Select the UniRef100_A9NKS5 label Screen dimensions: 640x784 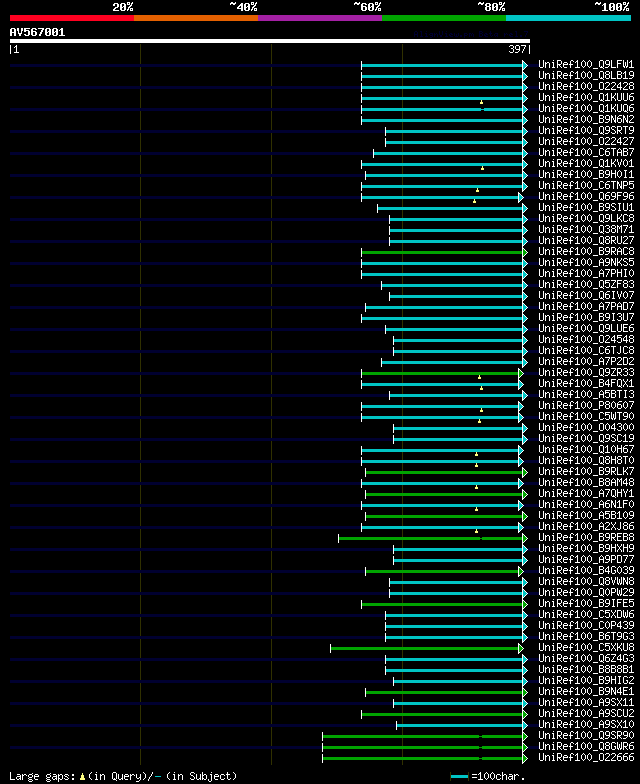click(586, 262)
